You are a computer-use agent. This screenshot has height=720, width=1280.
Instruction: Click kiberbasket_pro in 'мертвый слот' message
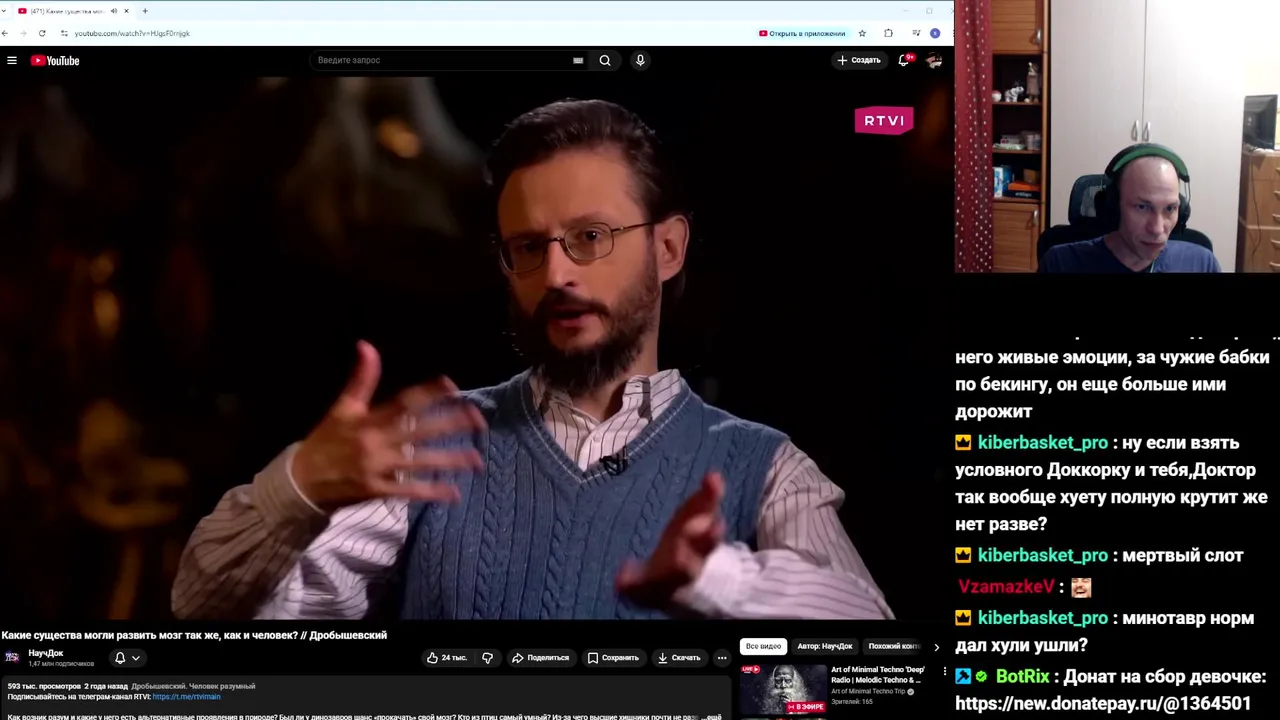click(x=1043, y=555)
